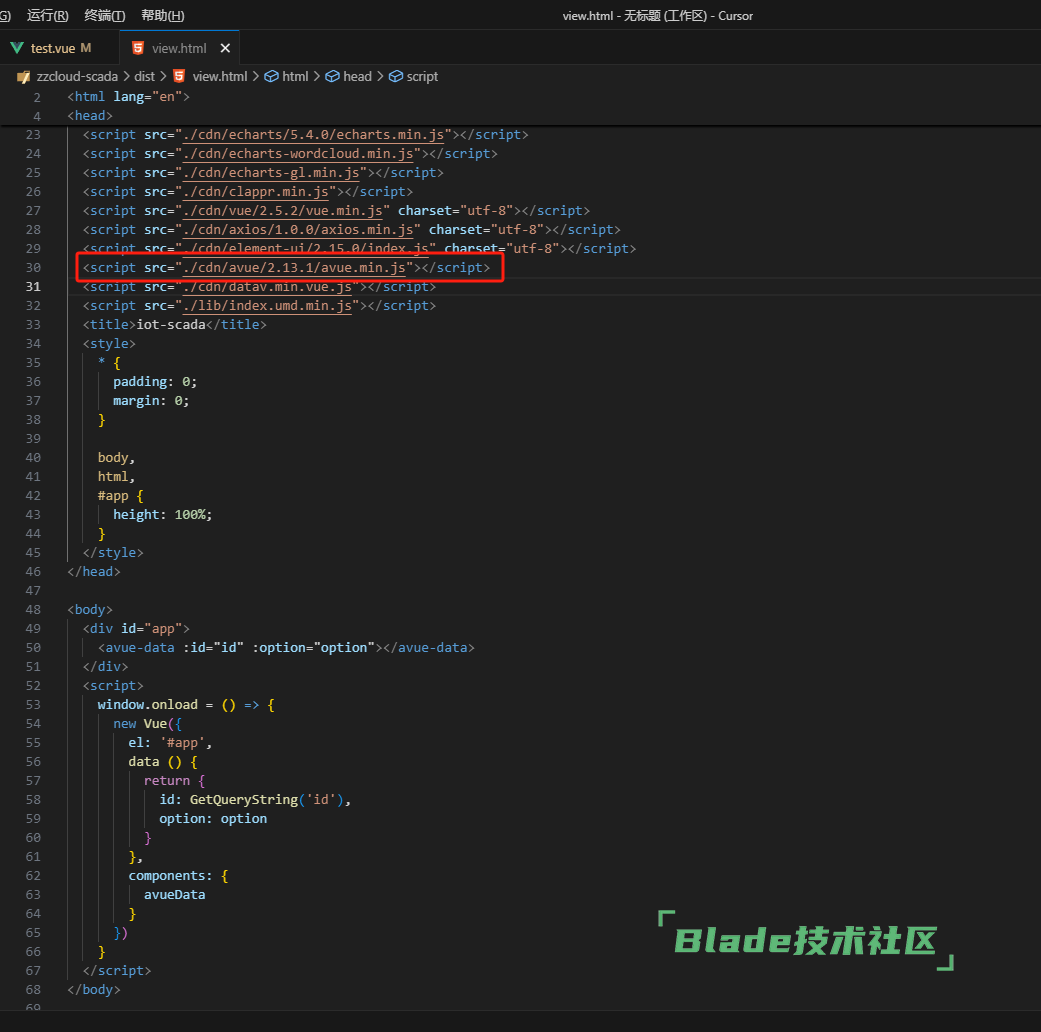
Task: Click the sticky <head> line at top
Action: click(x=90, y=116)
